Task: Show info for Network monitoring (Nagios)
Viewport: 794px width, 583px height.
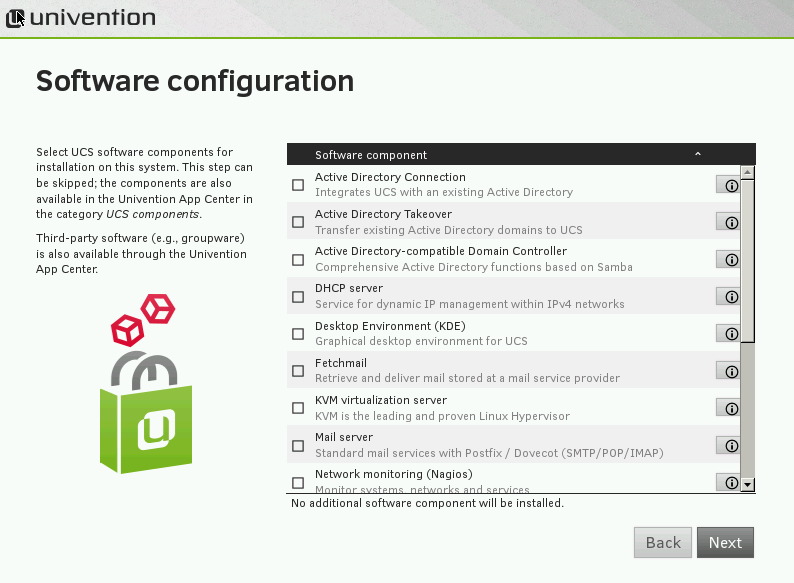Action: (x=728, y=482)
